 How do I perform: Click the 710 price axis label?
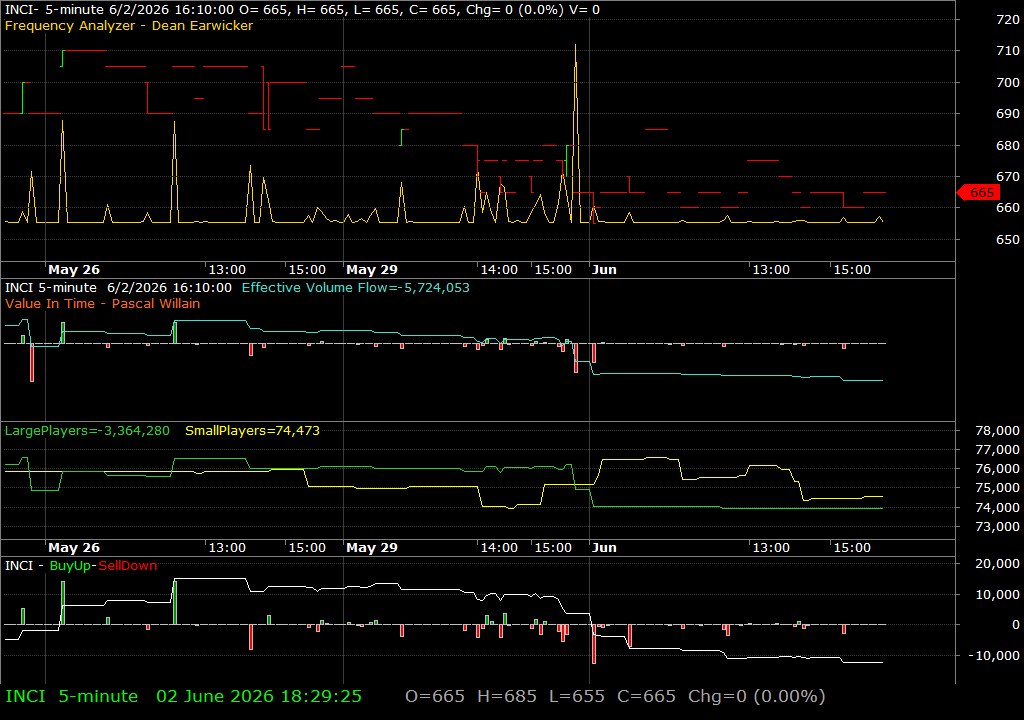(x=1008, y=50)
